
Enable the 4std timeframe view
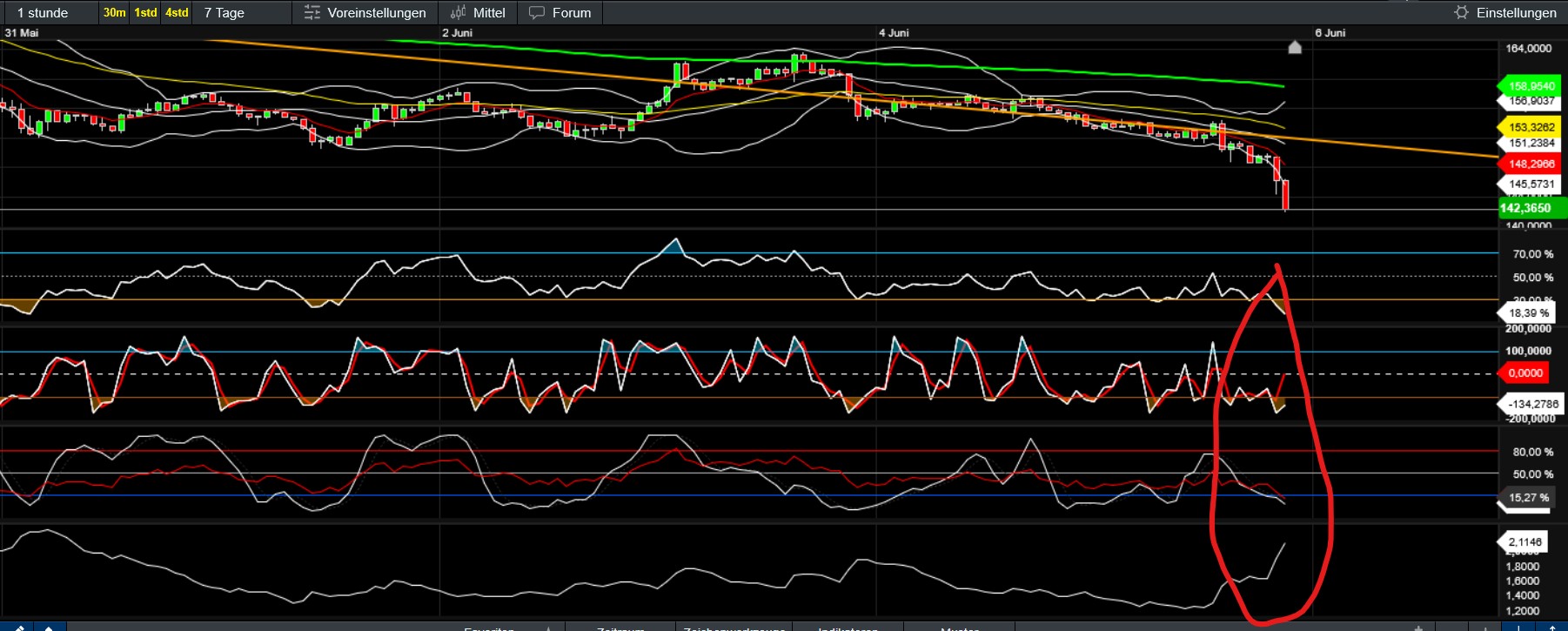[177, 13]
